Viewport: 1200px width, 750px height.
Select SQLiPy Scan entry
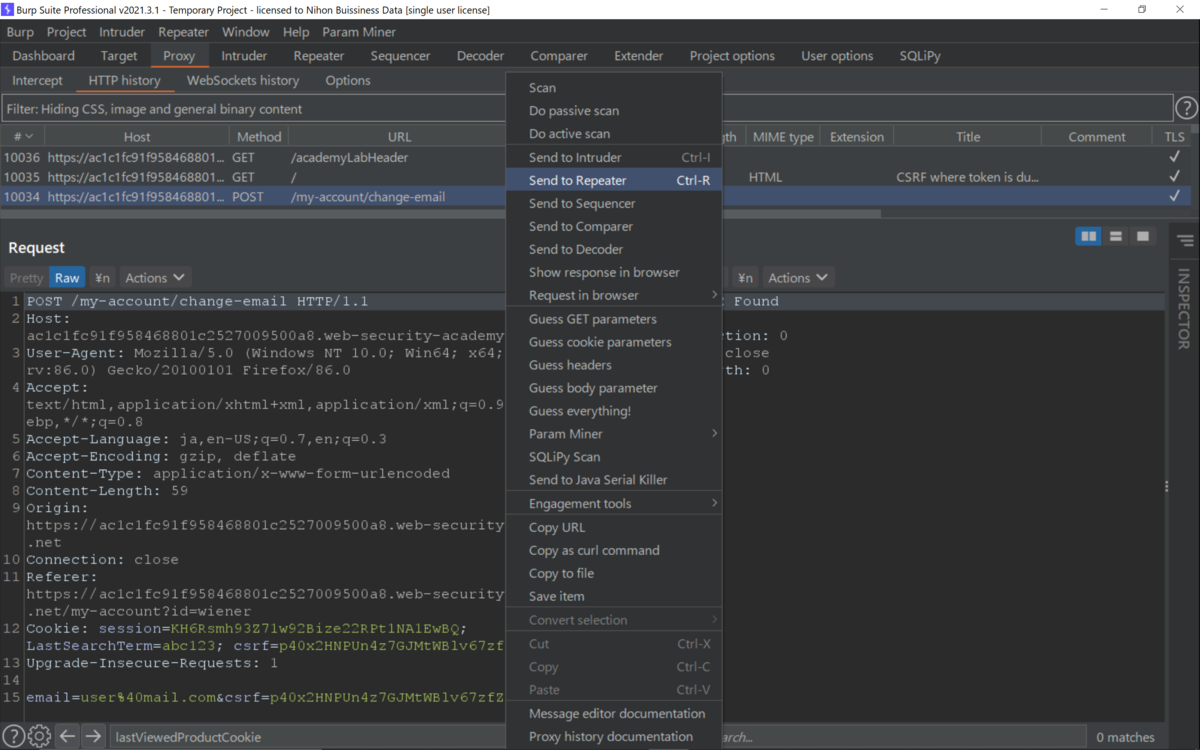[614, 457]
